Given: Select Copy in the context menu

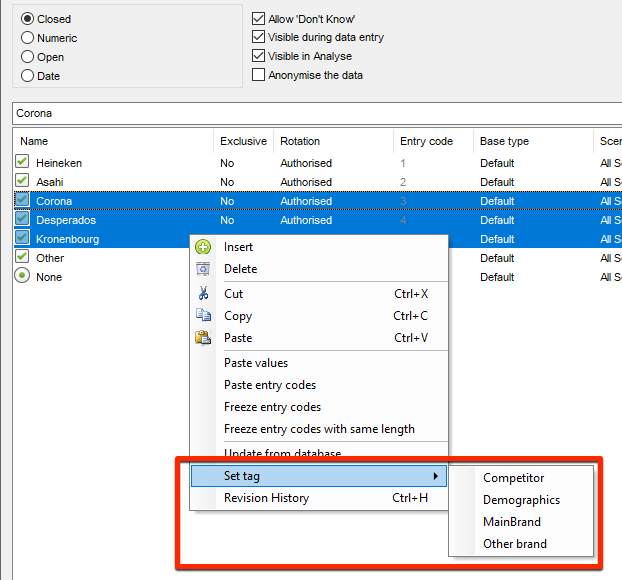Looking at the screenshot, I should (x=319, y=316).
